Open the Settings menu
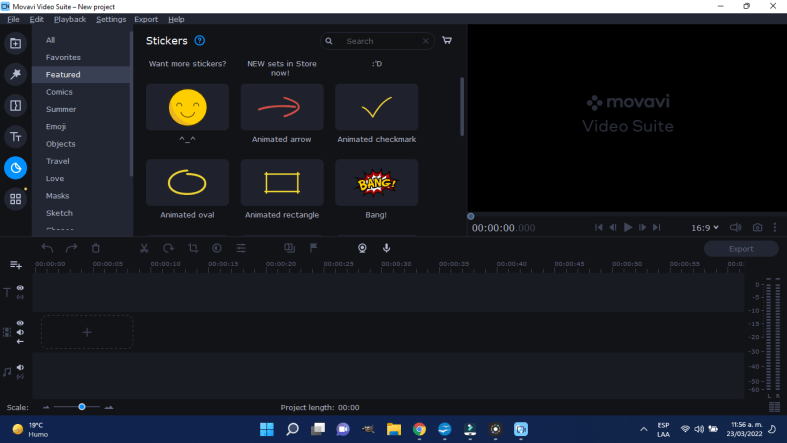 111,19
